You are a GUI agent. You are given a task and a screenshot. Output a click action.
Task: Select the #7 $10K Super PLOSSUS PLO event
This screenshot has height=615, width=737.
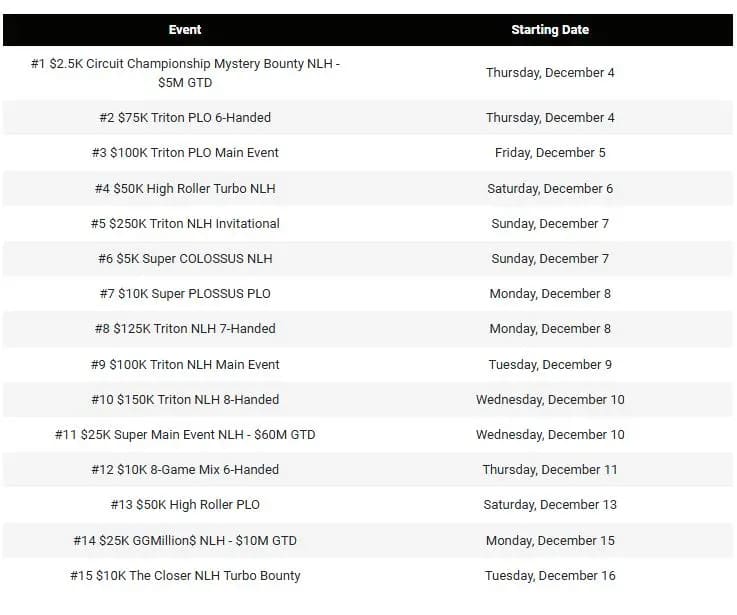pos(185,294)
